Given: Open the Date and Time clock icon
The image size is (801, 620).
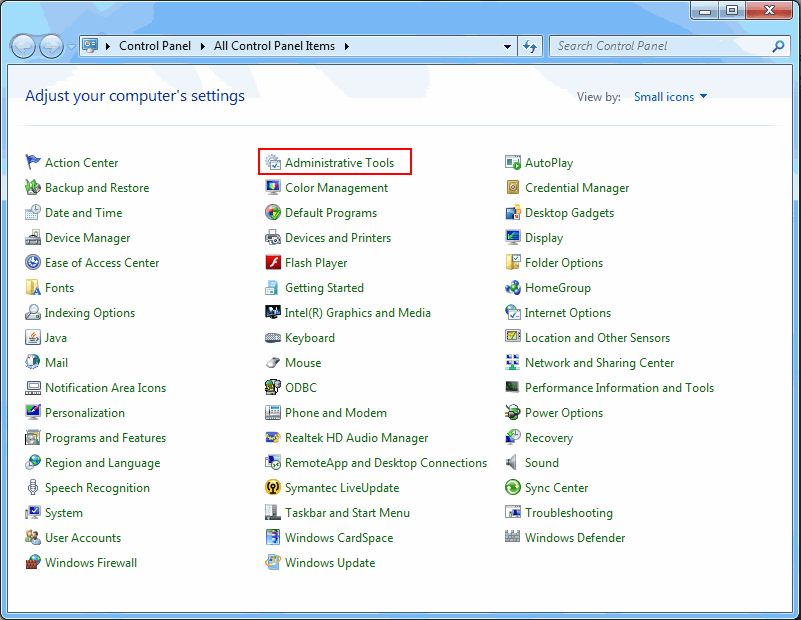Looking at the screenshot, I should 33,212.
